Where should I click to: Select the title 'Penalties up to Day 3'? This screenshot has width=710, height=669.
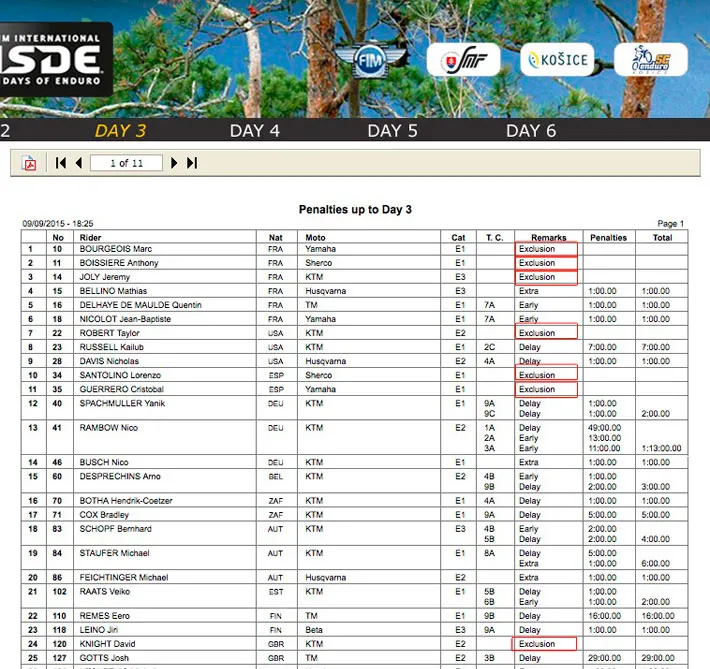(355, 209)
